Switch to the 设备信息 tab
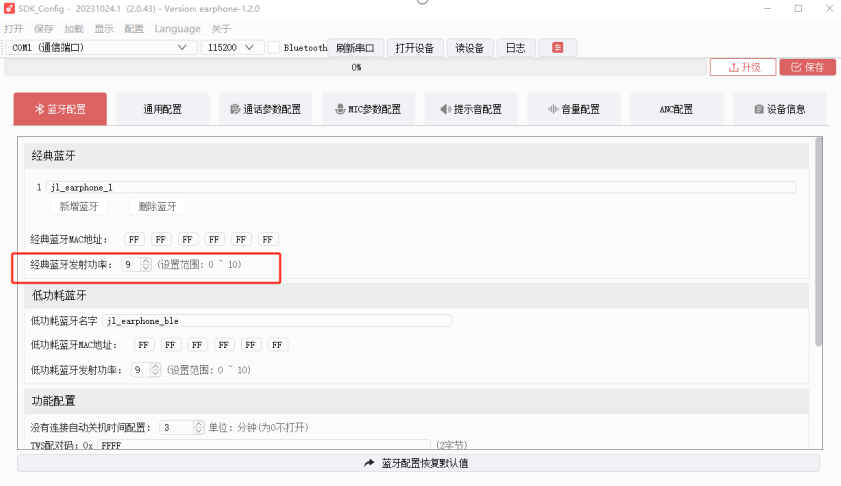The height and width of the screenshot is (486, 841). tap(779, 109)
